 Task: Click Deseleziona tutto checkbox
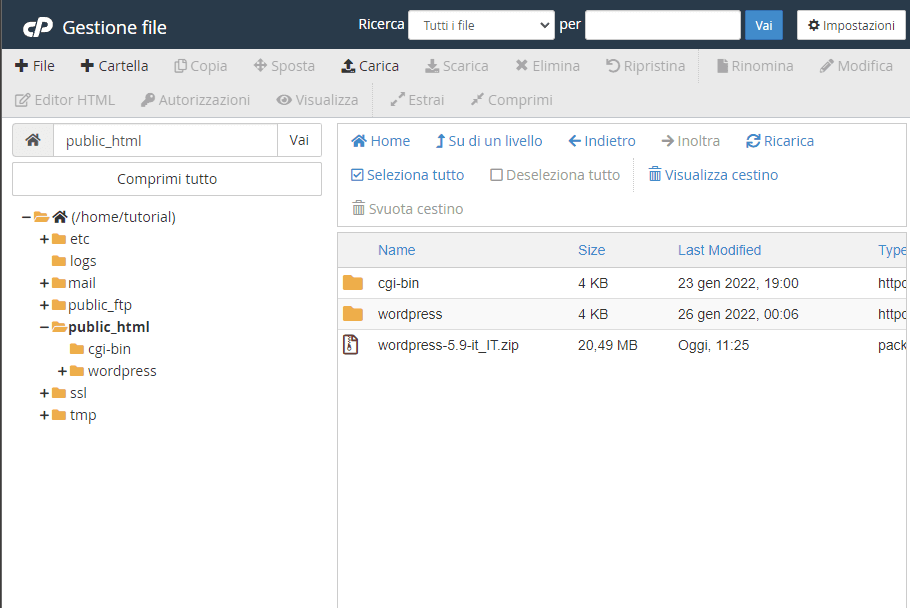555,175
